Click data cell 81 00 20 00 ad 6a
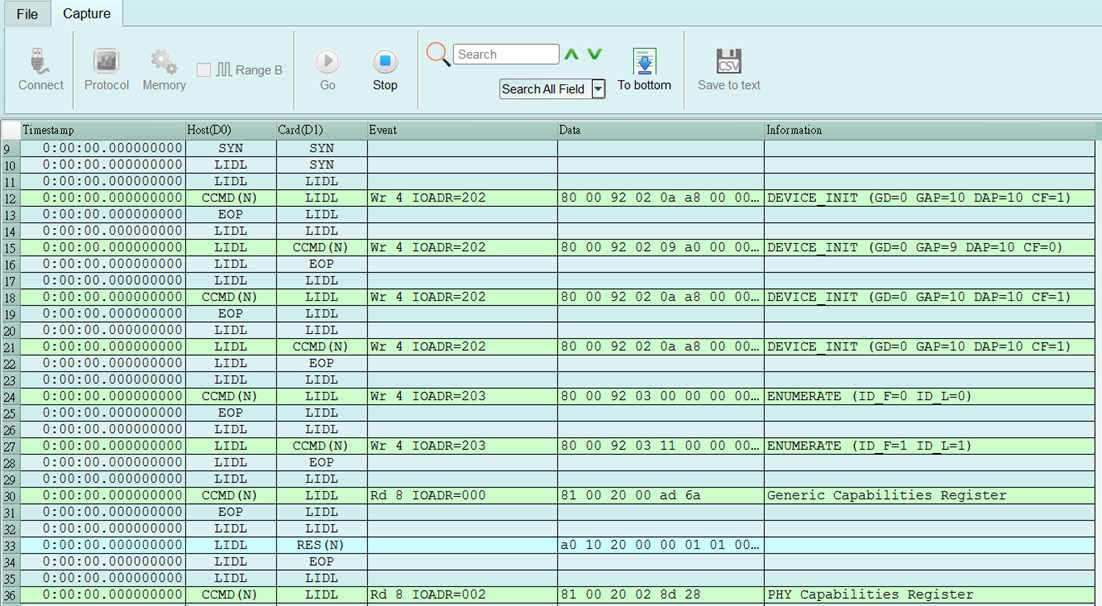 click(x=661, y=496)
